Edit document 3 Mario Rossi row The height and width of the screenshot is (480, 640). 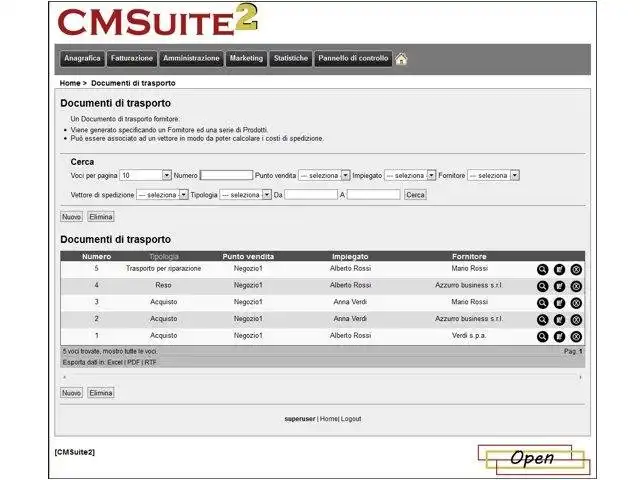[559, 303]
